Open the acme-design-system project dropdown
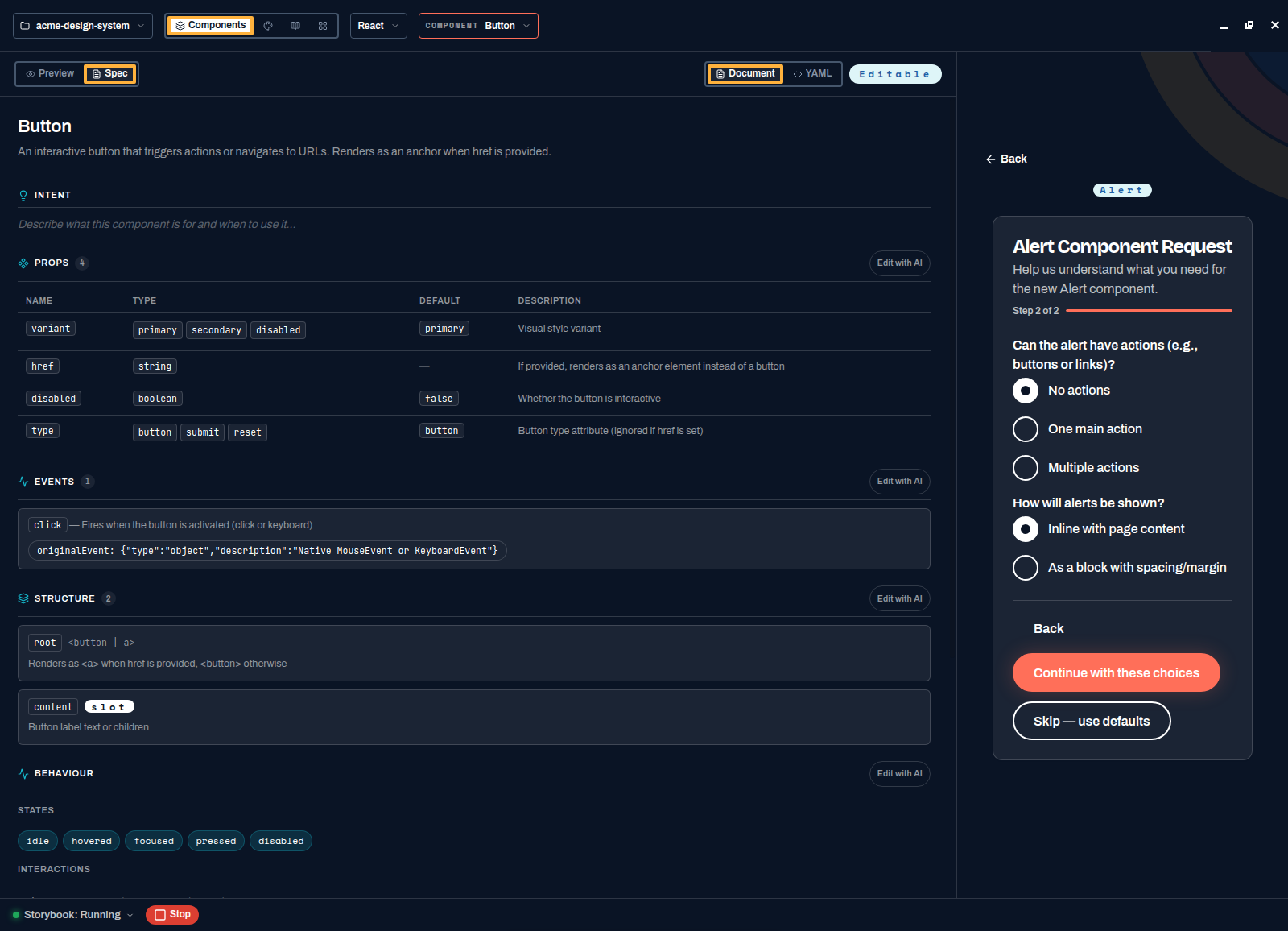1288x931 pixels. click(x=83, y=26)
